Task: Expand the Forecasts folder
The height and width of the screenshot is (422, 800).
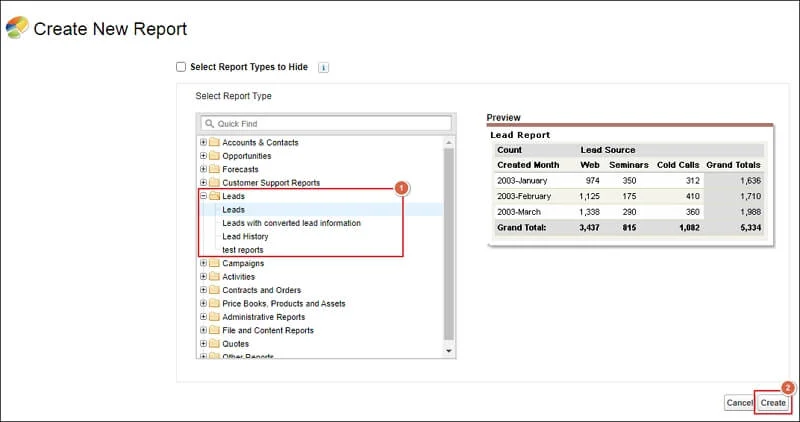Action: tap(204, 169)
